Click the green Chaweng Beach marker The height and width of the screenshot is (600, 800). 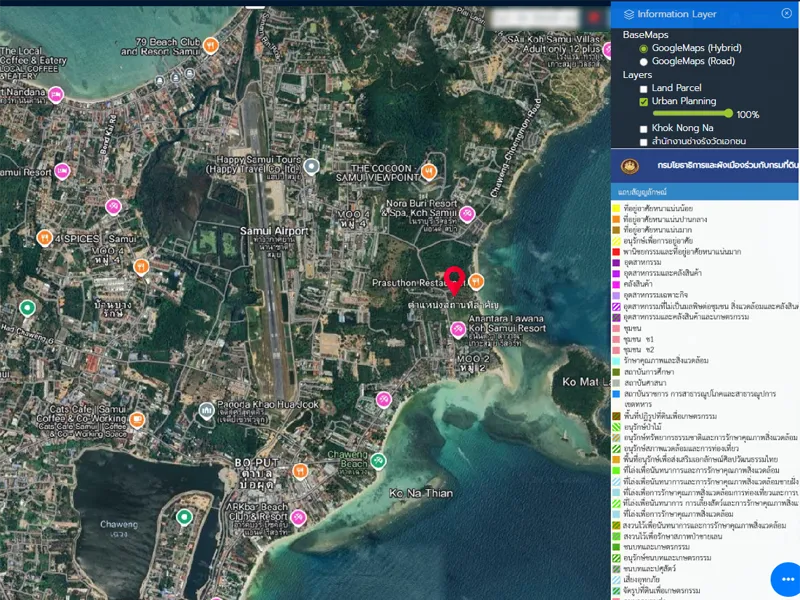click(x=378, y=461)
